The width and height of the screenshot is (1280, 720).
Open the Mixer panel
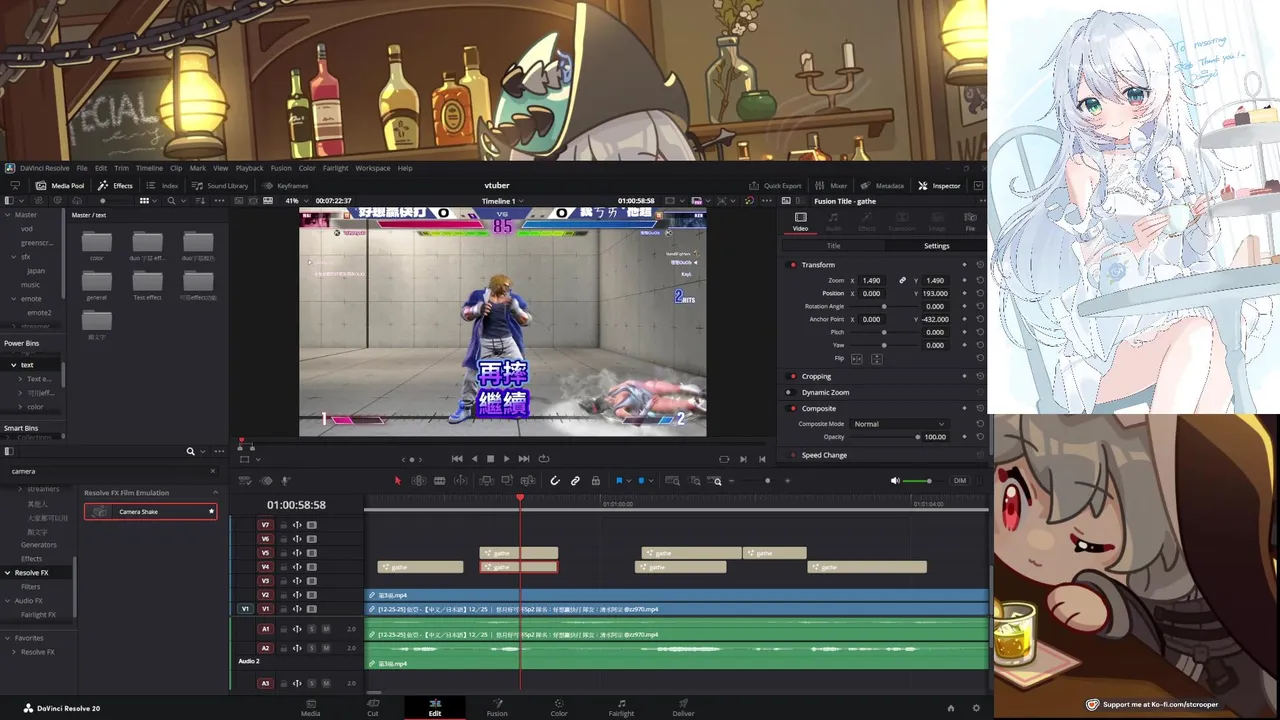(831, 185)
